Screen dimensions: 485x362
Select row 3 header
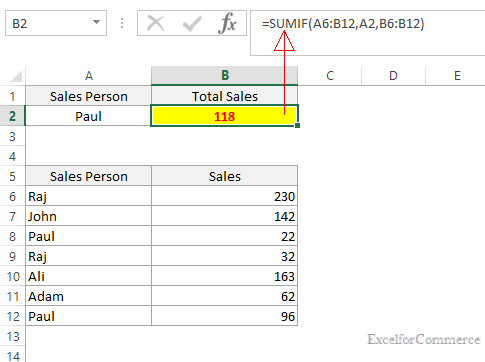point(12,136)
